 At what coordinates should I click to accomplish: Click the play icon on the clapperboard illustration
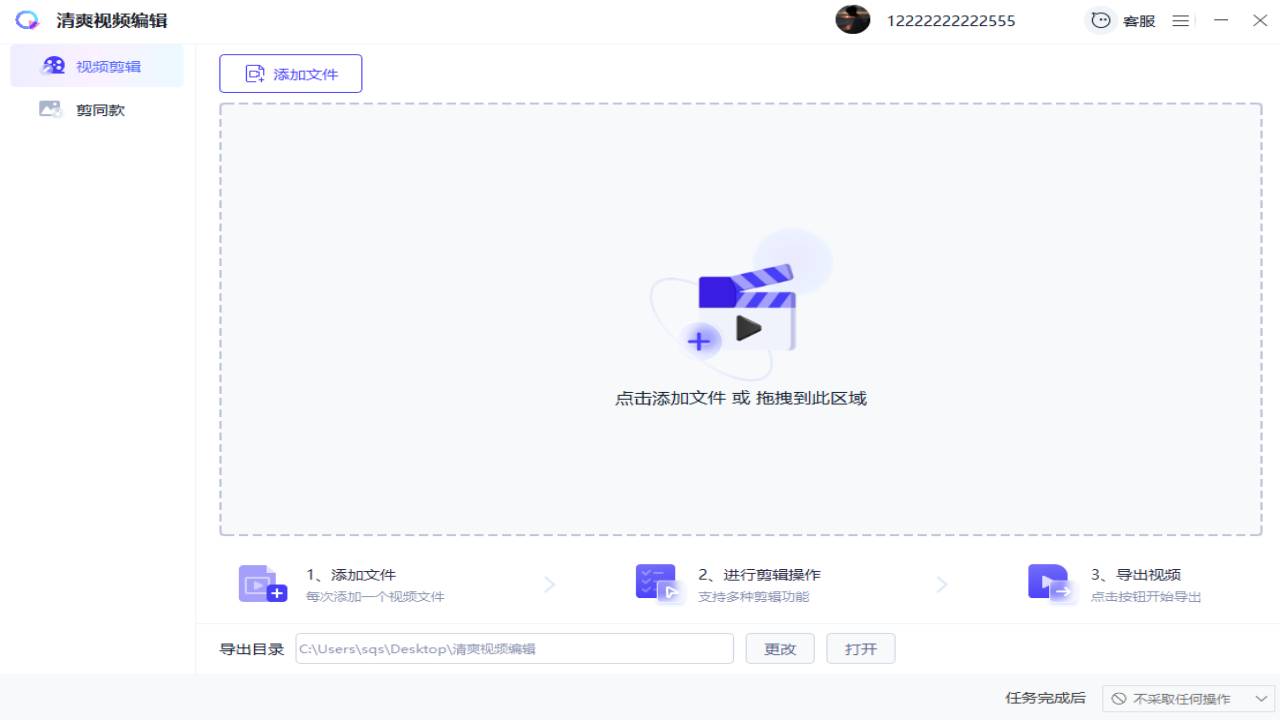pyautogui.click(x=751, y=327)
